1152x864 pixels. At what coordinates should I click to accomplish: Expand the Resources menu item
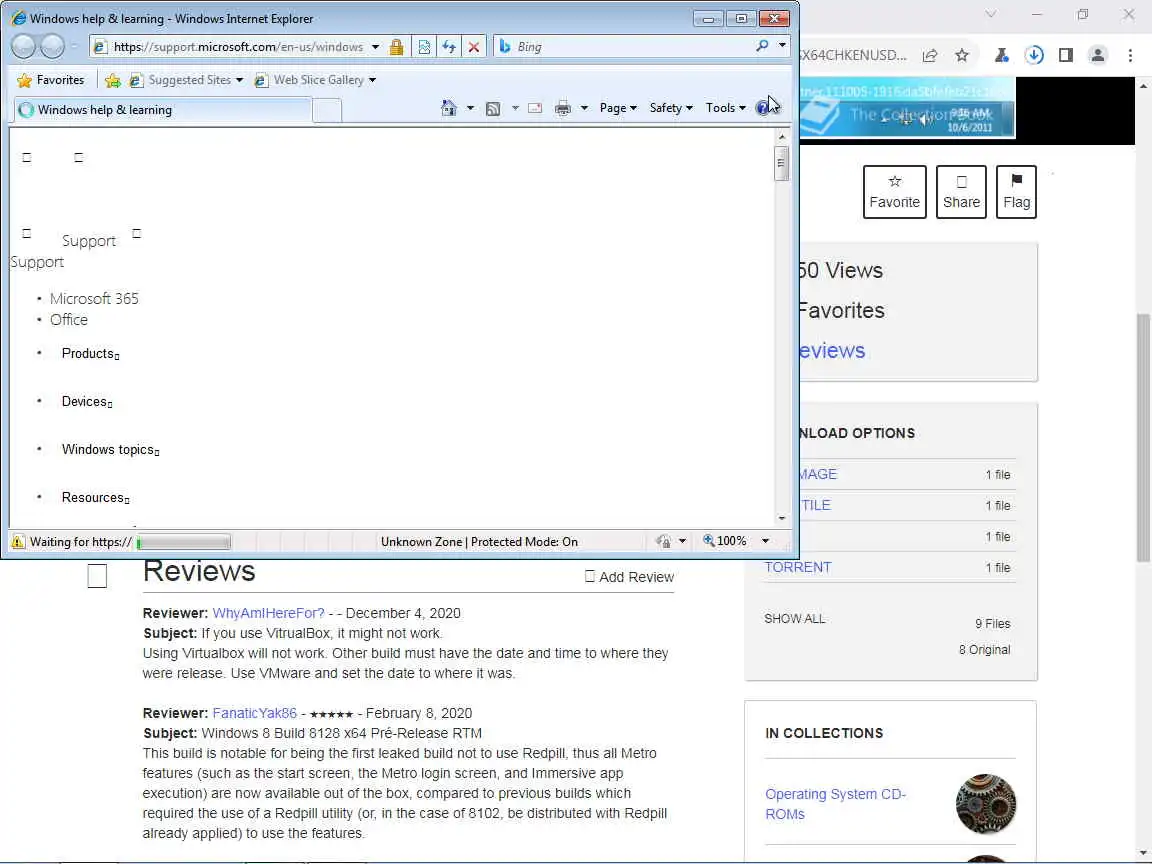pos(96,498)
